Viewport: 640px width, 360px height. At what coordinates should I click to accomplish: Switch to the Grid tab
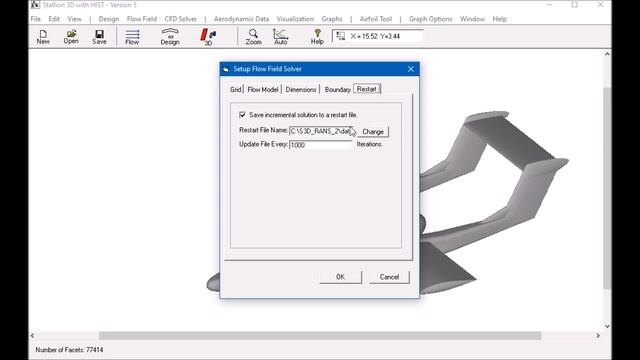[236, 89]
